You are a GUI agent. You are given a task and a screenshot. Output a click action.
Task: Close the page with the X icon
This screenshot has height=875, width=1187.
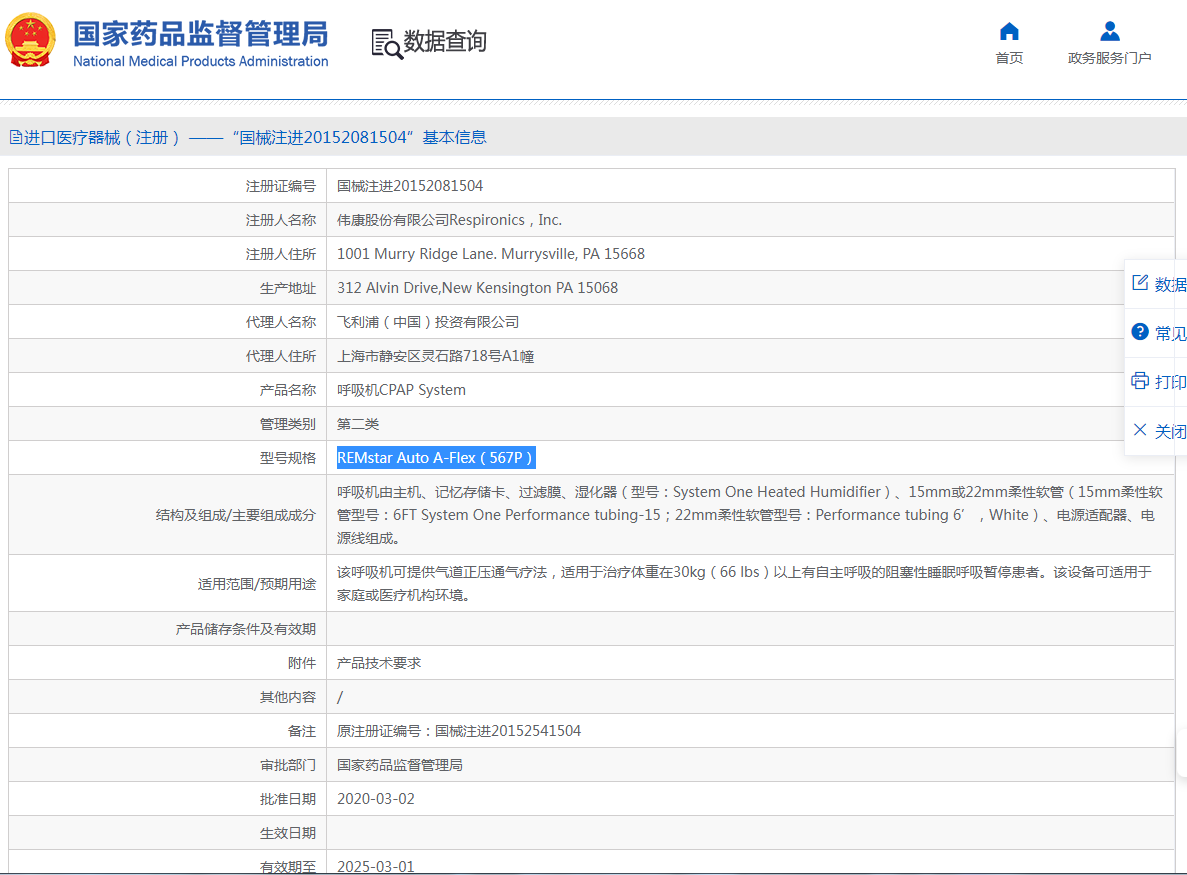(x=1140, y=430)
